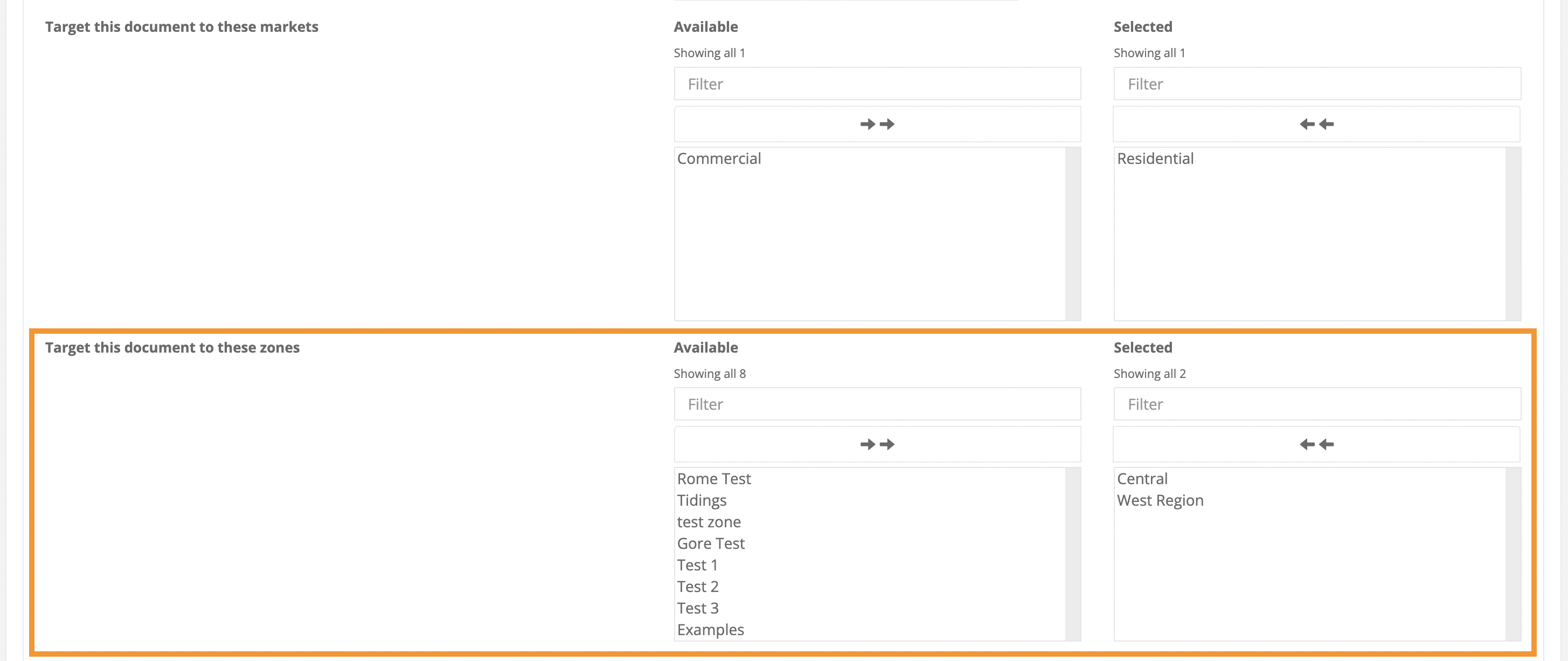Select the Examples zone
The height and width of the screenshot is (661, 1568).
710,629
